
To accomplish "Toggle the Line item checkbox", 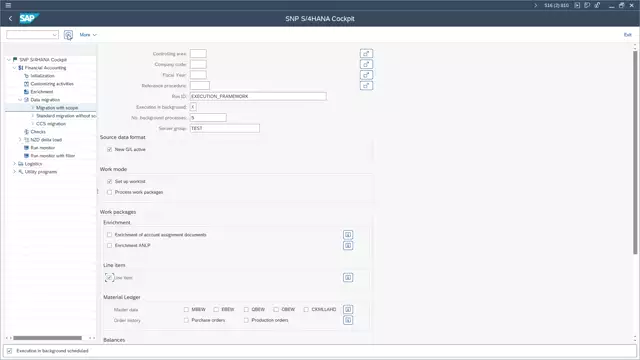I will (x=109, y=278).
